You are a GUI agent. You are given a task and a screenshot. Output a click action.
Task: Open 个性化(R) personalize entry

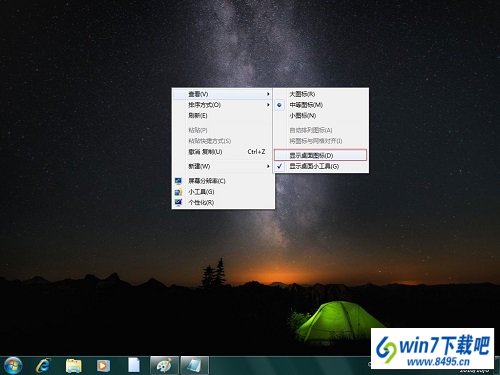(x=223, y=202)
